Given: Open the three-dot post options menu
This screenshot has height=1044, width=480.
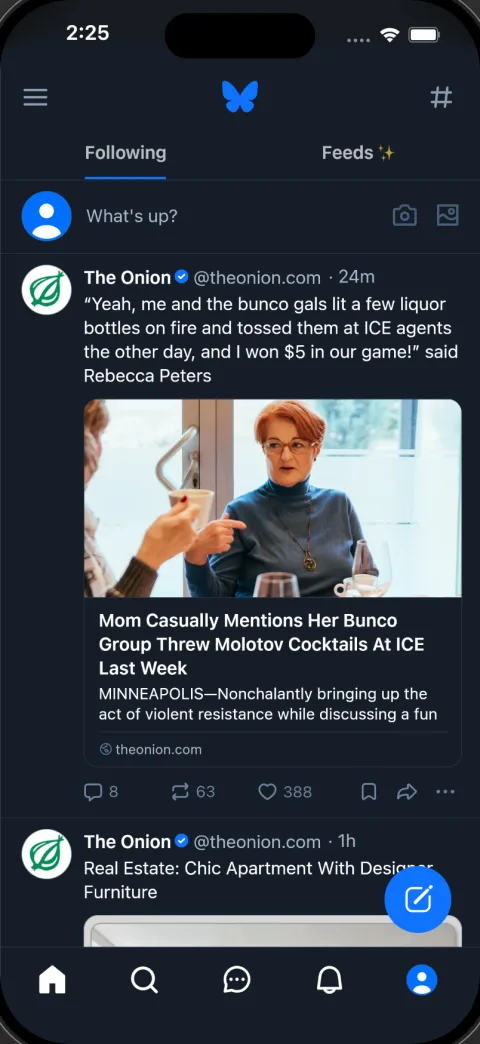Looking at the screenshot, I should 445,792.
